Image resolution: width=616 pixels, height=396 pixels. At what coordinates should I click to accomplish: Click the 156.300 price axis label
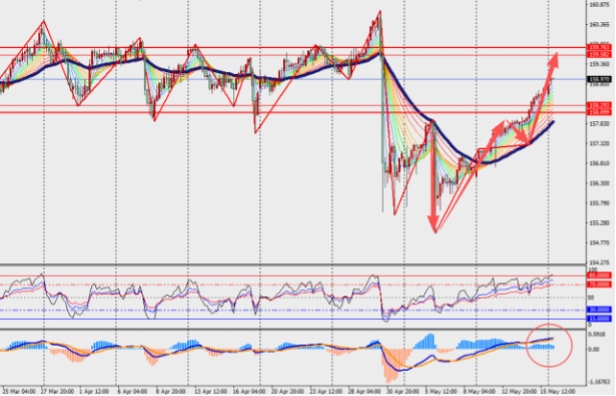point(599,183)
